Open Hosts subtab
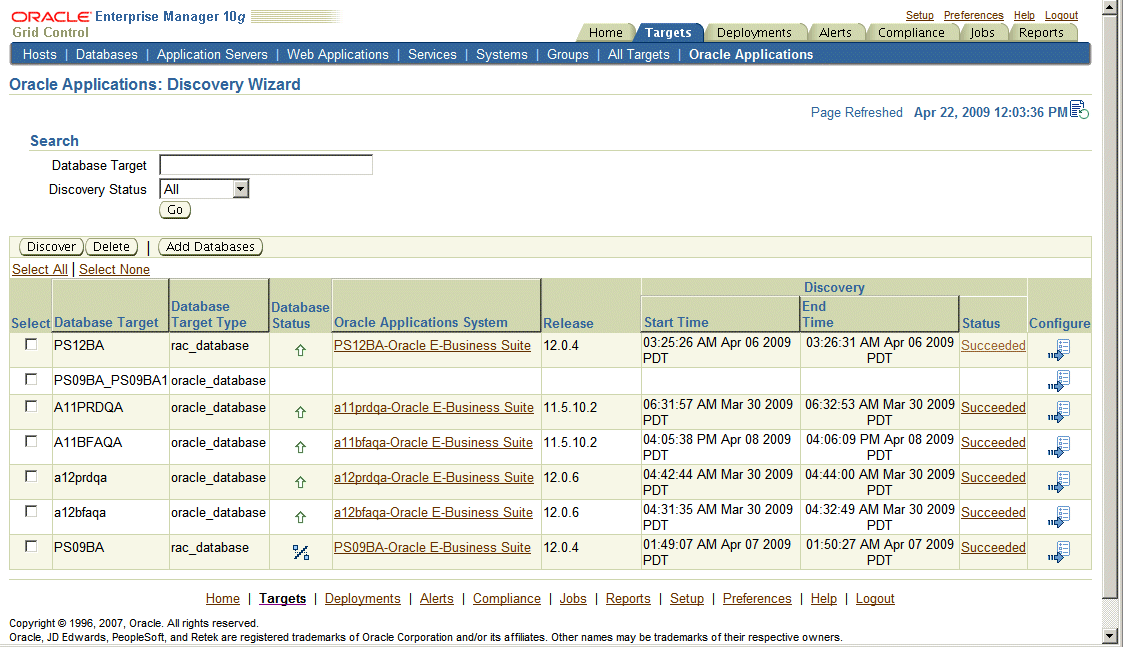 39,54
